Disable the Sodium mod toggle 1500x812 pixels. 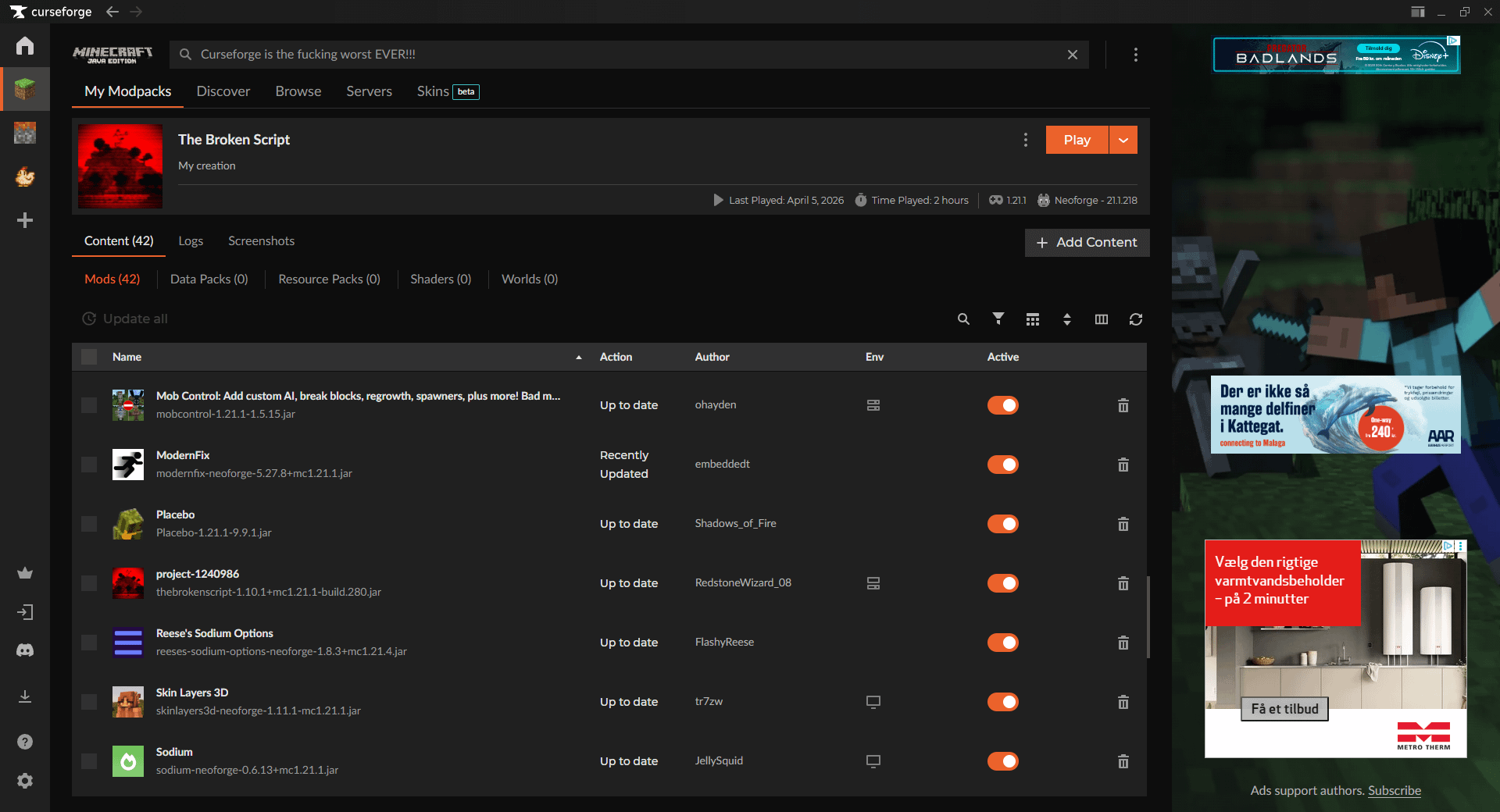click(1003, 761)
